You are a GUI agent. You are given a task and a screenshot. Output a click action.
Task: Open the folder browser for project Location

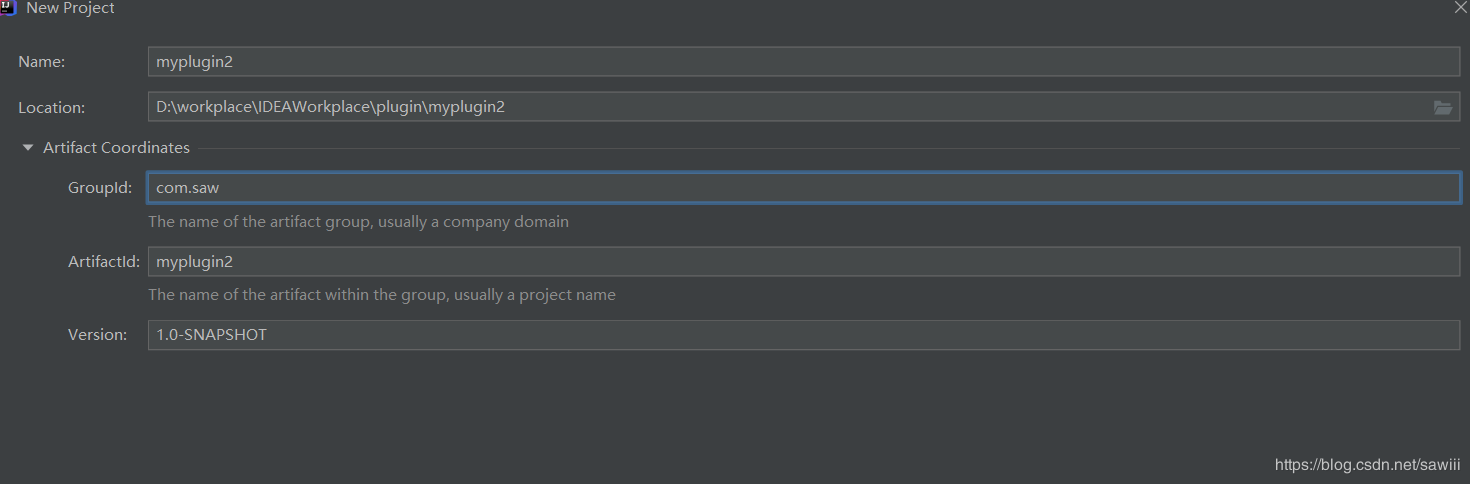(1442, 107)
